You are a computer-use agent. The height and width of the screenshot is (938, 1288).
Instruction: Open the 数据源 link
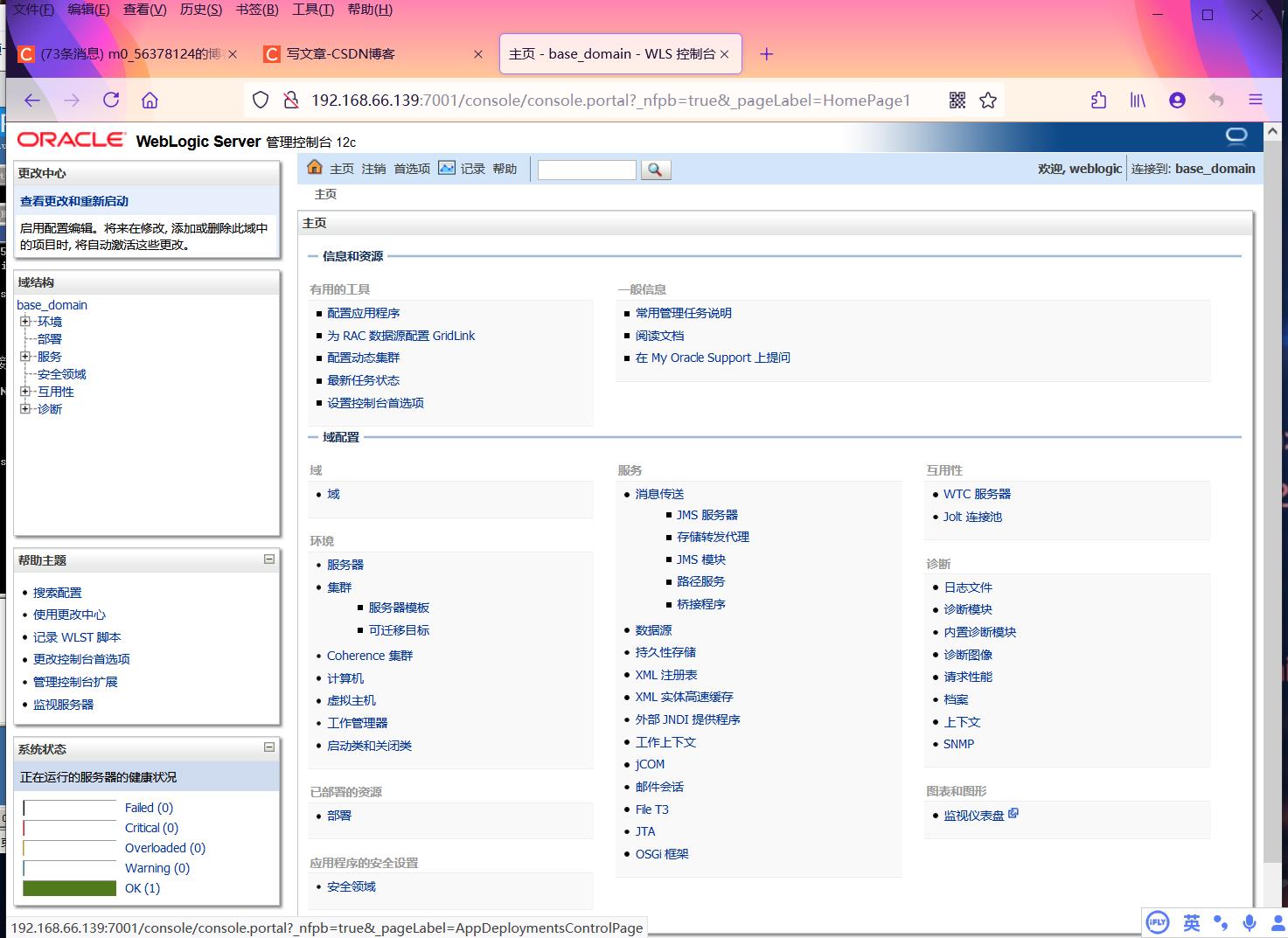click(x=653, y=630)
